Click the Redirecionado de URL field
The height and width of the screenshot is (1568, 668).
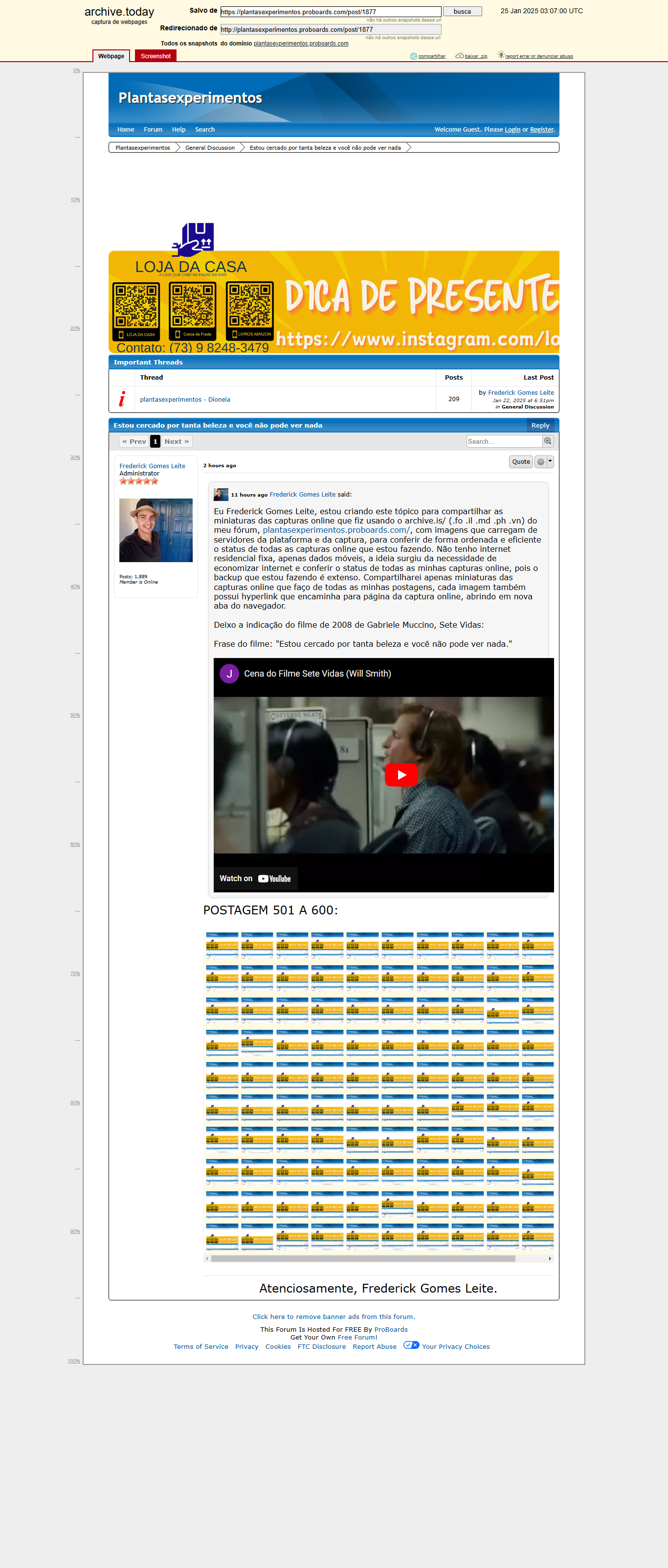[x=331, y=29]
